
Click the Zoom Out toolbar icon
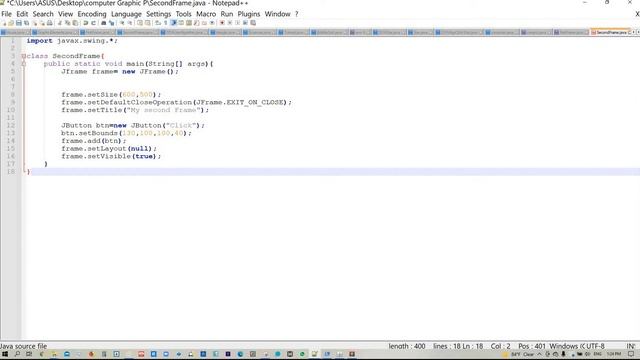click(x=130, y=23)
